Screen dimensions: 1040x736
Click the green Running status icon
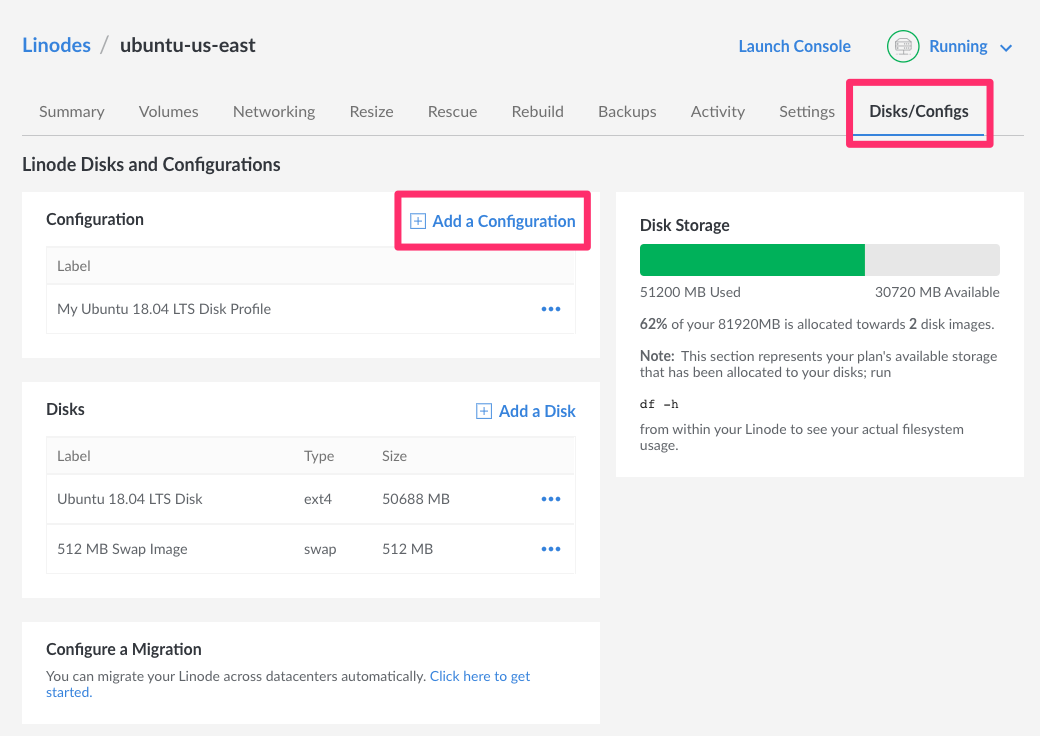(903, 46)
